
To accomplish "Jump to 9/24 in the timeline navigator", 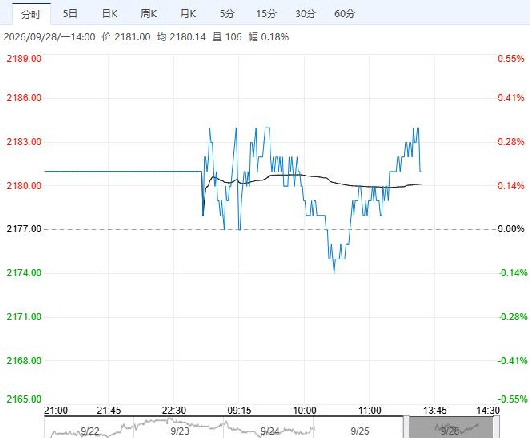I will [270, 431].
